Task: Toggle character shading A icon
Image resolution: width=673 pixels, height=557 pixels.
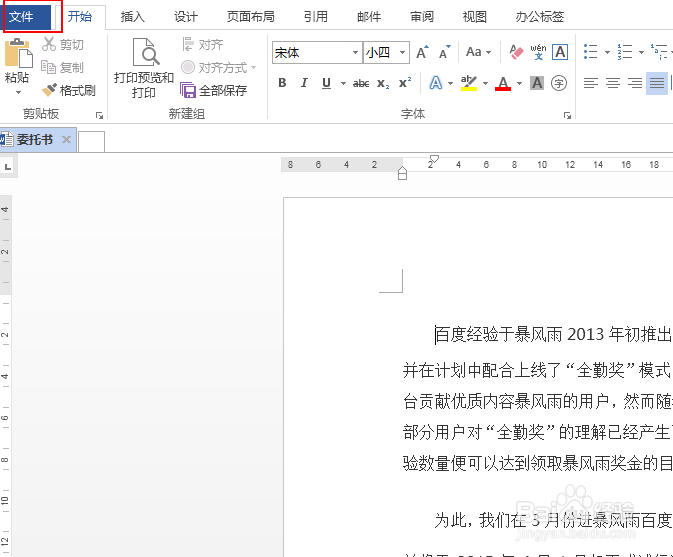Action: (537, 83)
